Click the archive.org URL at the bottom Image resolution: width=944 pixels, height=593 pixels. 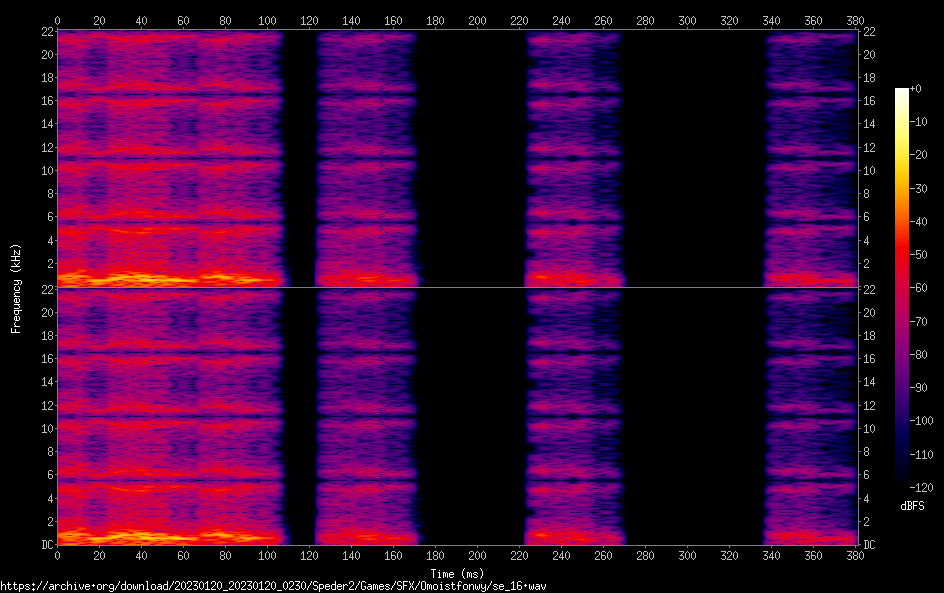[274, 586]
